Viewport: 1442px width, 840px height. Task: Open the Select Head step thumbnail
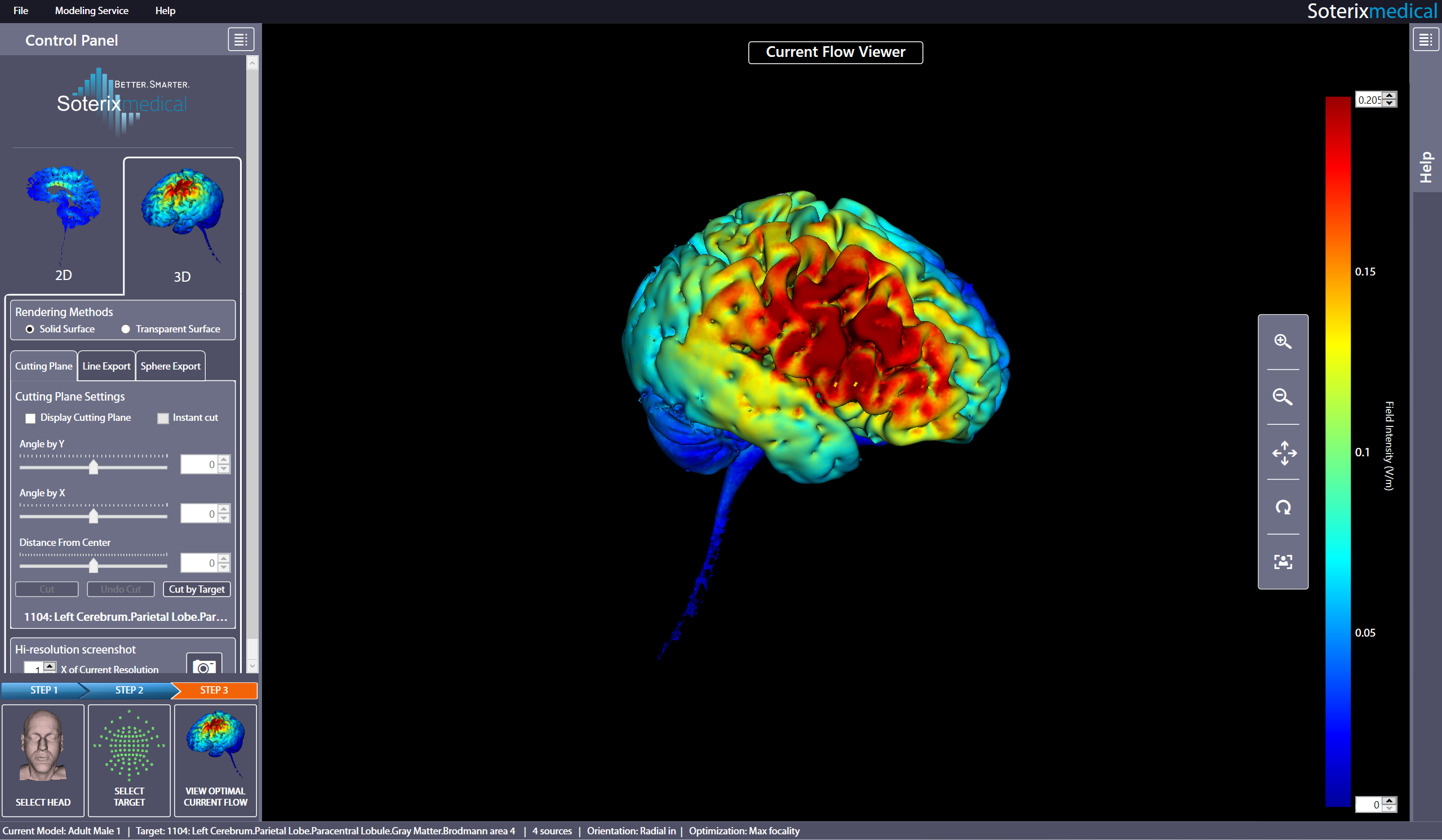(43, 760)
